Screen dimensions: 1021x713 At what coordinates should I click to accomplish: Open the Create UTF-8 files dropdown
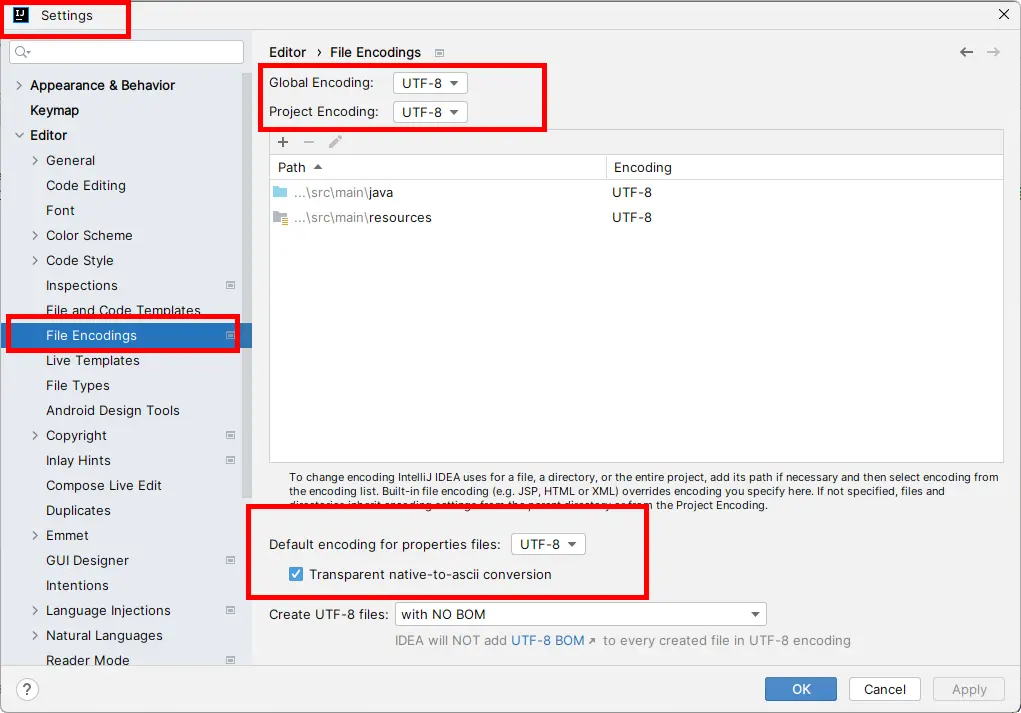tap(581, 614)
